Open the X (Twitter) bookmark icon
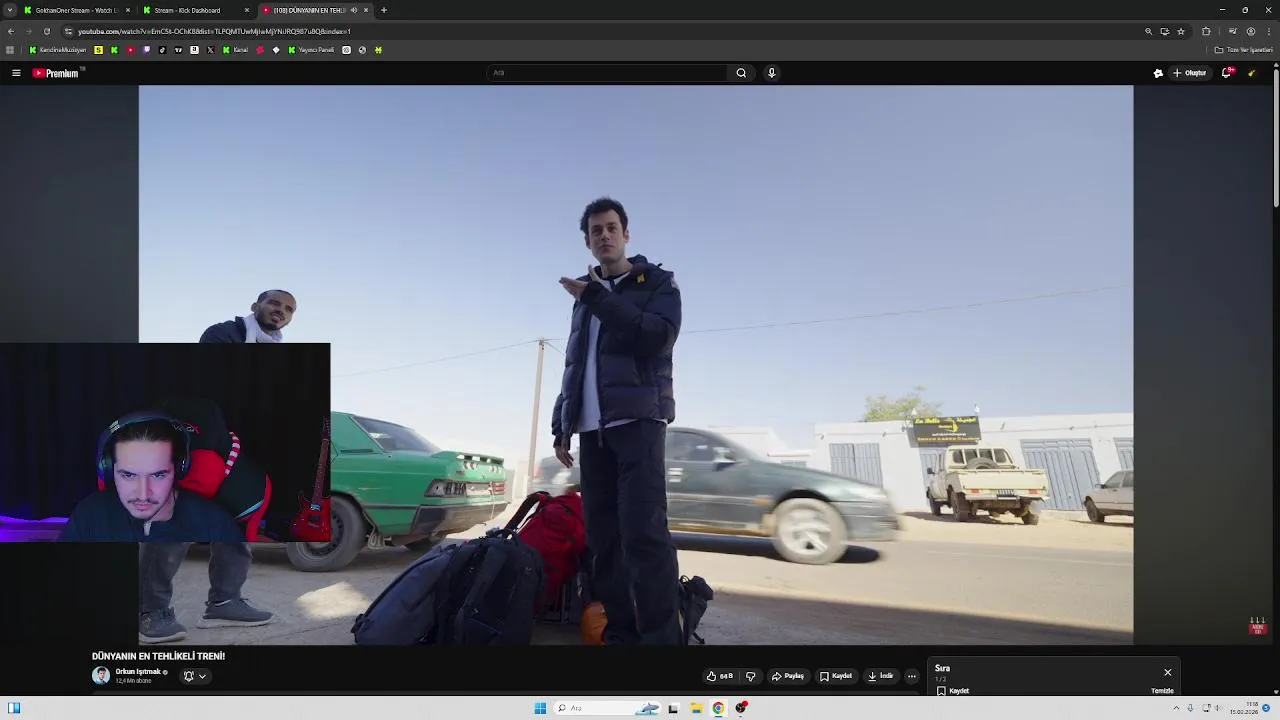This screenshot has width=1280, height=720. tap(210, 50)
